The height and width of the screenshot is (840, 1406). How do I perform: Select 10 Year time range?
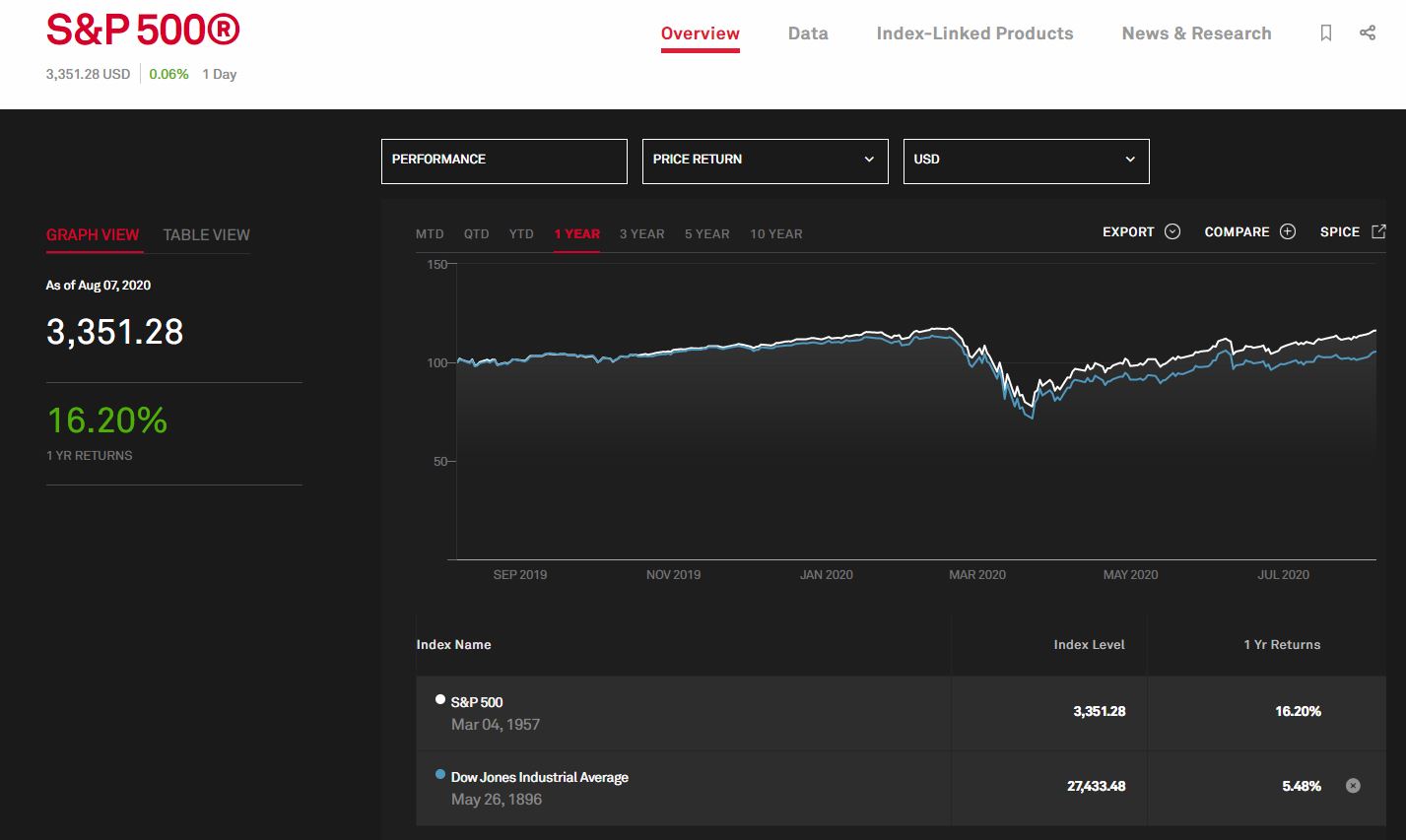pyautogui.click(x=775, y=233)
